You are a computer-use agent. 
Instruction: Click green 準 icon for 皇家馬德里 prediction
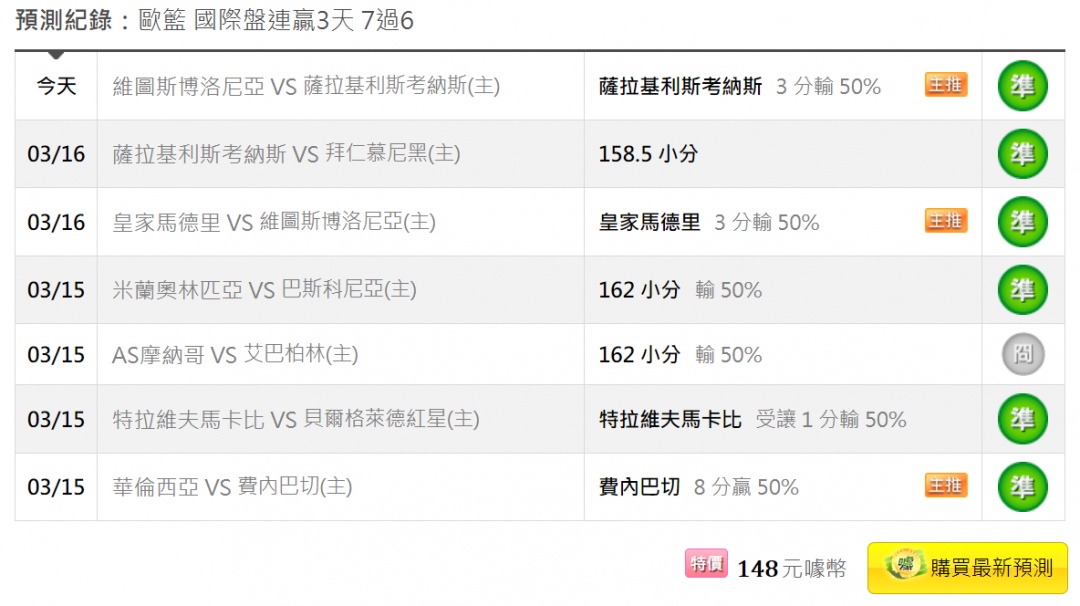1023,222
